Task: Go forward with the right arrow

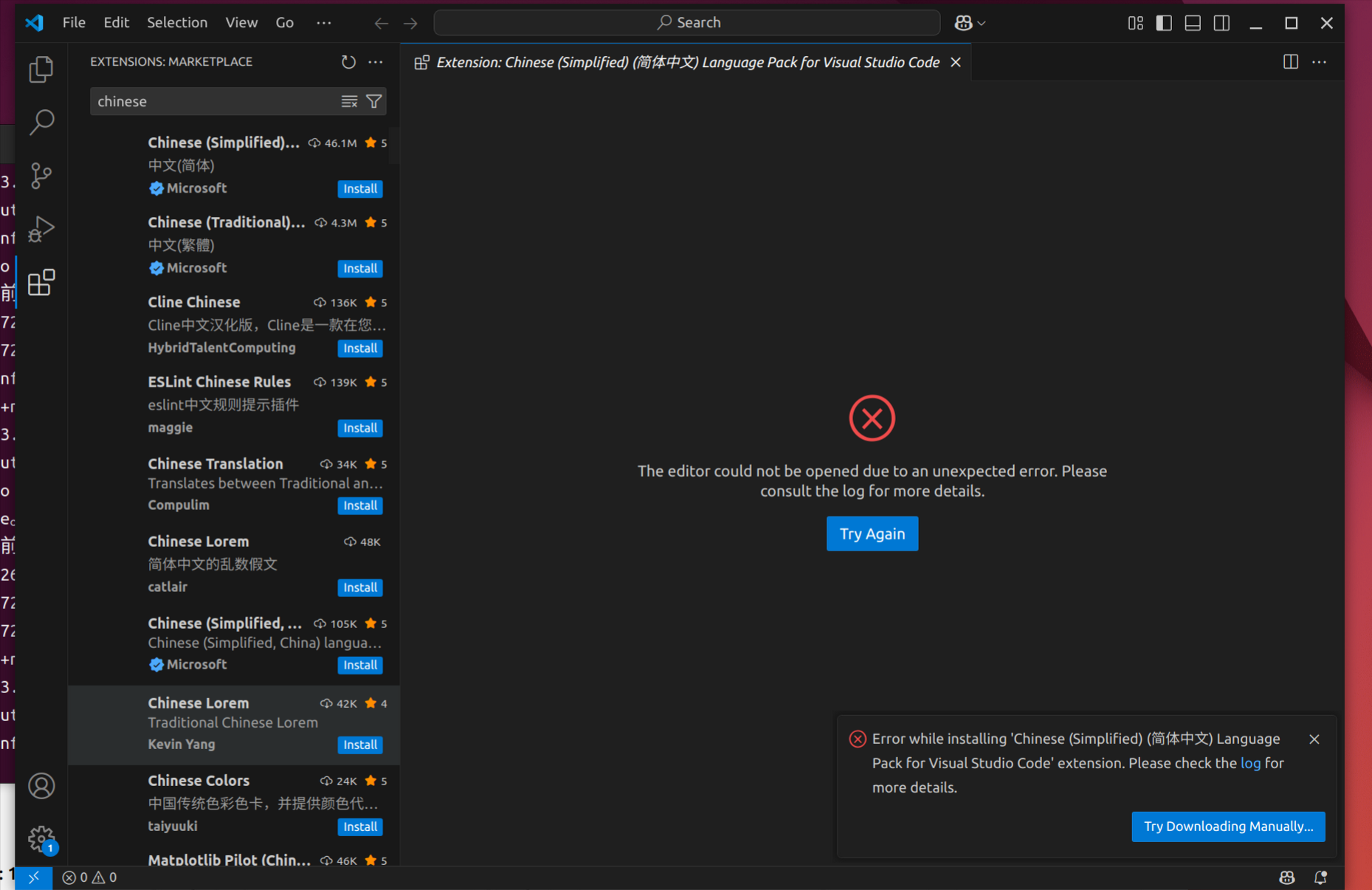Action: [410, 23]
